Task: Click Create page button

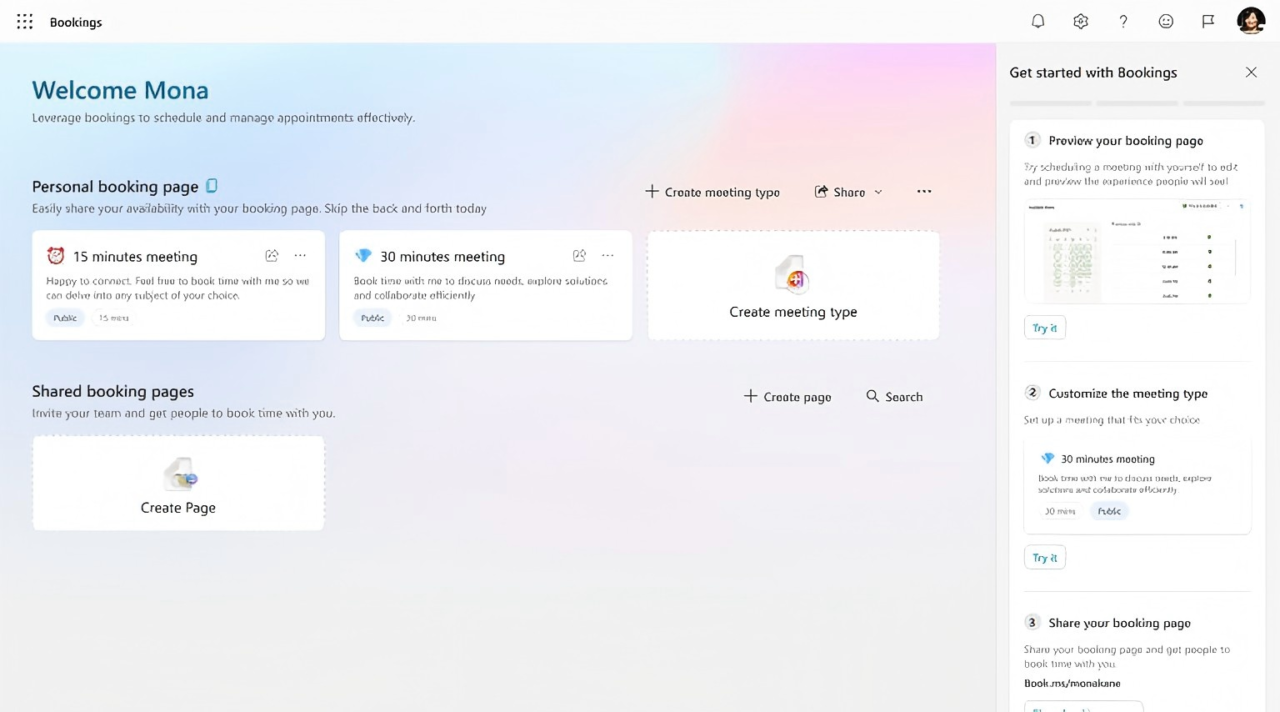Action: point(788,397)
